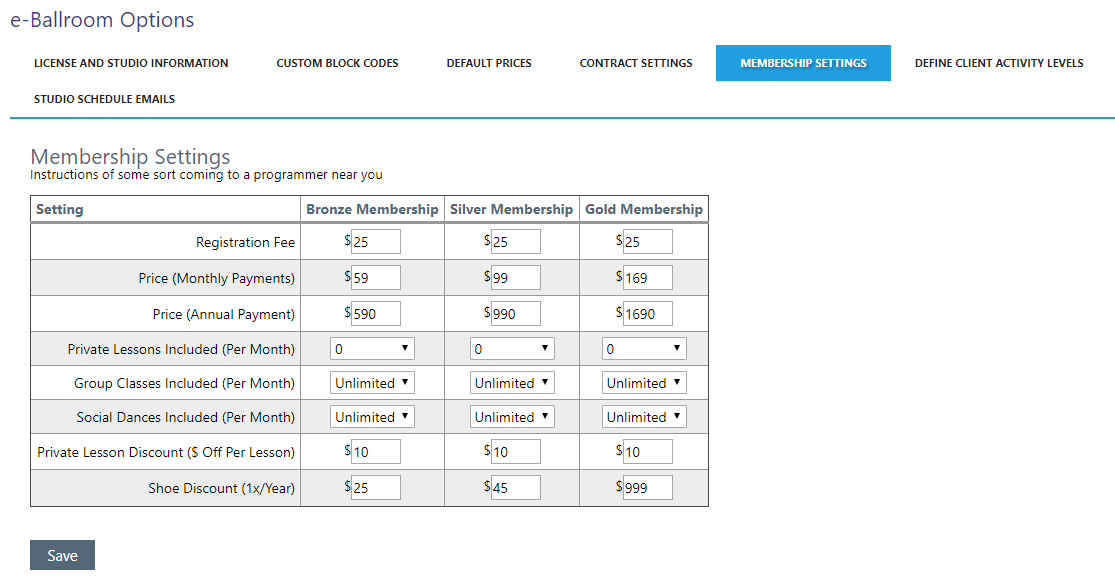Open the License and Studio Information tab

(x=131, y=63)
